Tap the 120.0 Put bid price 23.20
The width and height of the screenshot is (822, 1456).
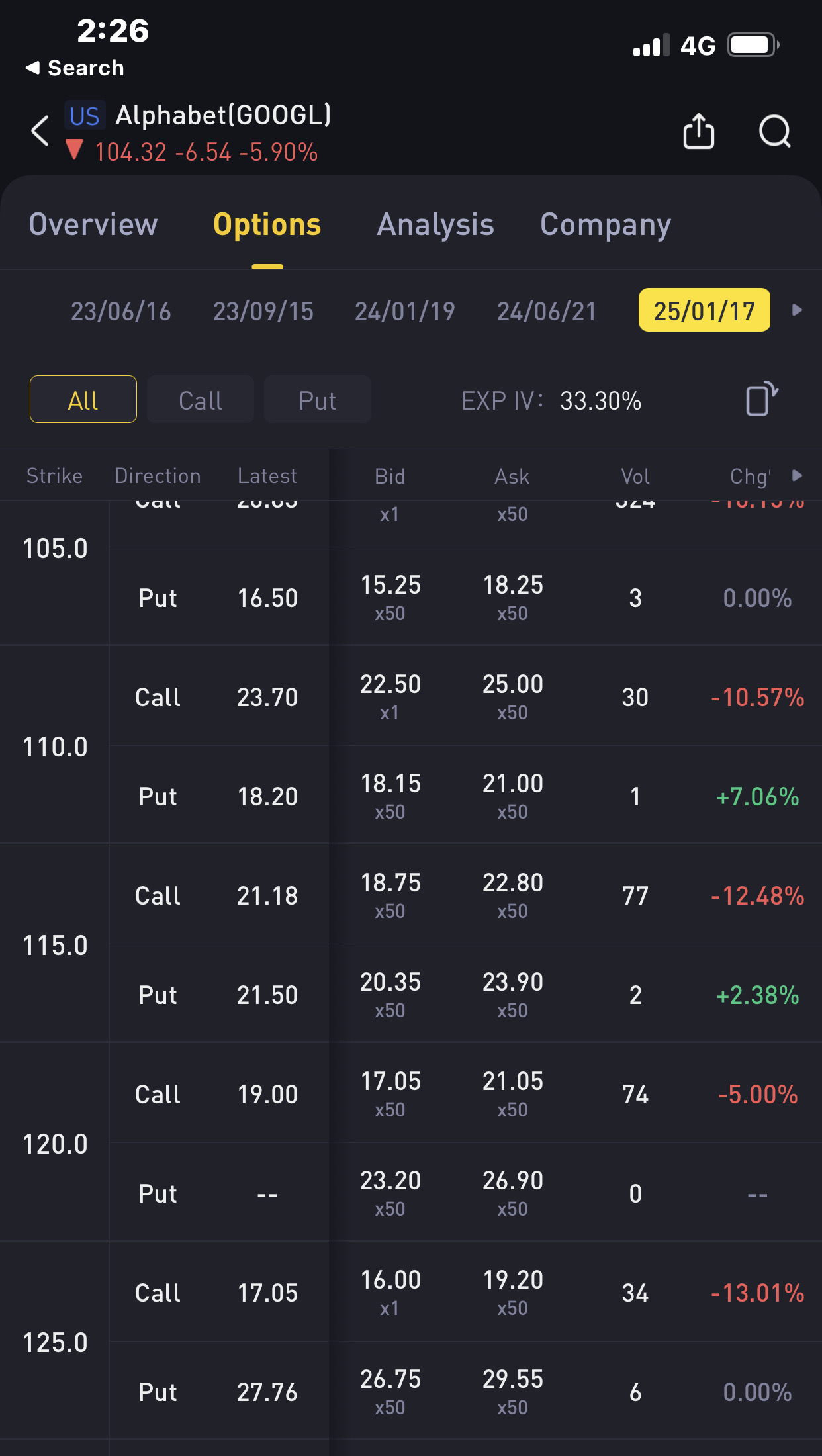[390, 1181]
